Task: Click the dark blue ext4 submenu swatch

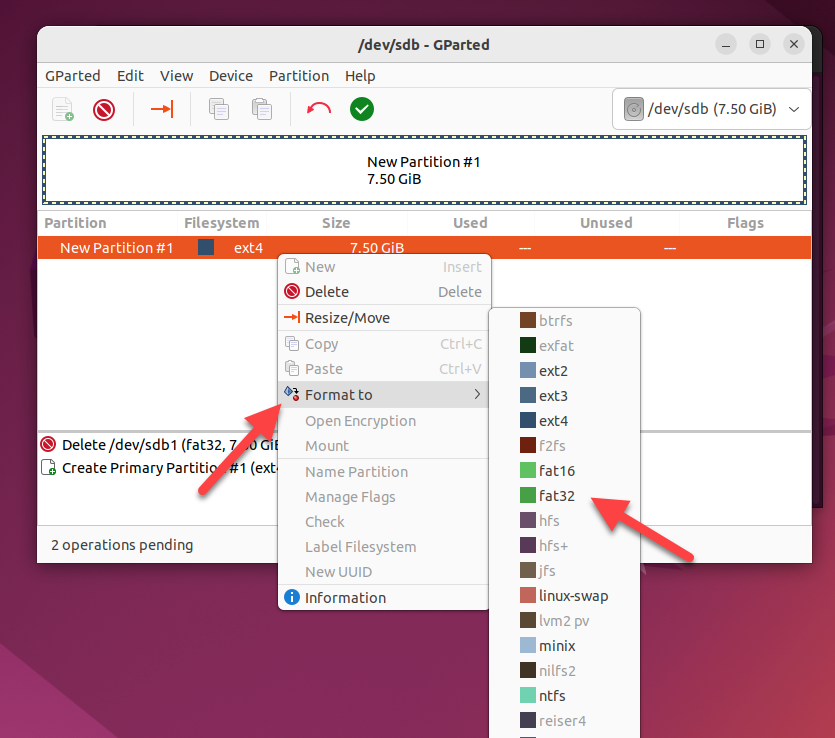Action: tap(528, 420)
